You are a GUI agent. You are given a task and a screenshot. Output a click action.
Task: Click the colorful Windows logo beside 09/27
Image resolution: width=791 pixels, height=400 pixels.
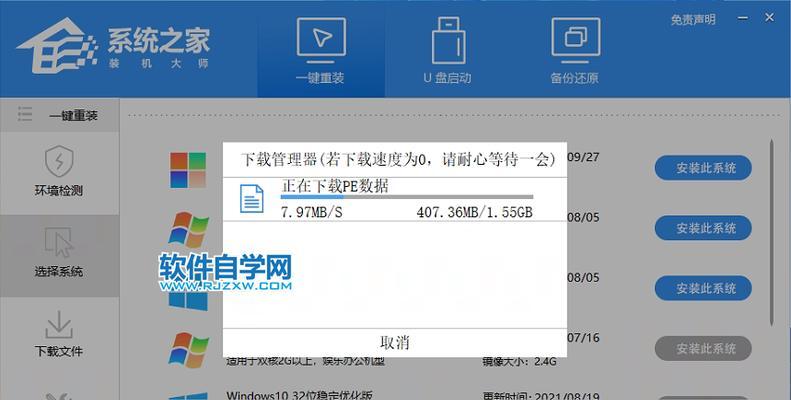pos(188,170)
